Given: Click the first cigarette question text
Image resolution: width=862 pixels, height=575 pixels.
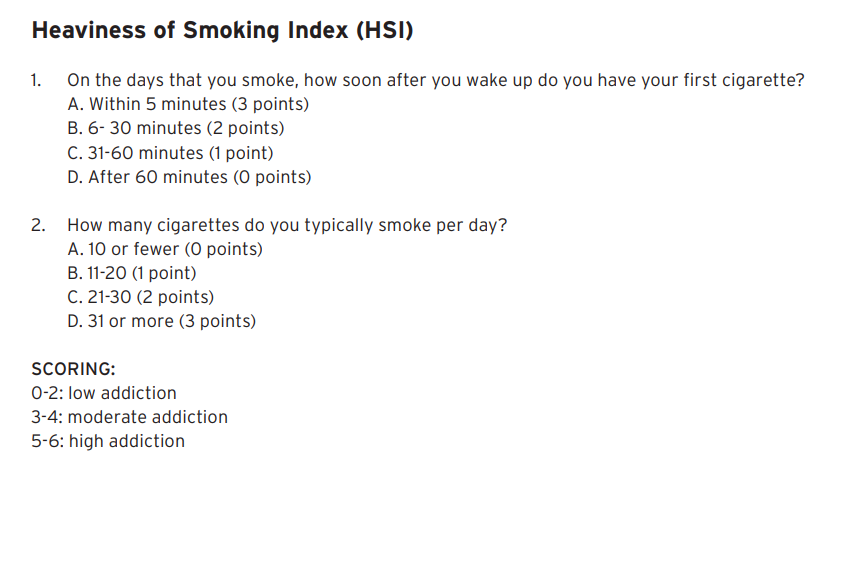Looking at the screenshot, I should (435, 81).
